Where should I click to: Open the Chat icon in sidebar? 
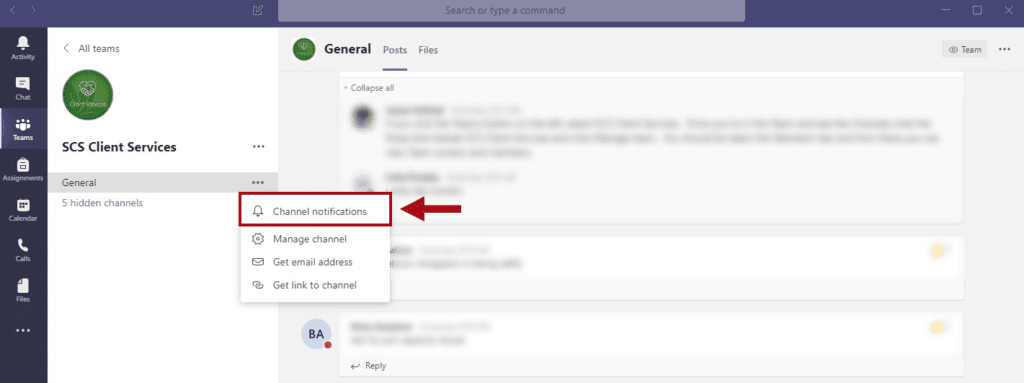tap(23, 84)
